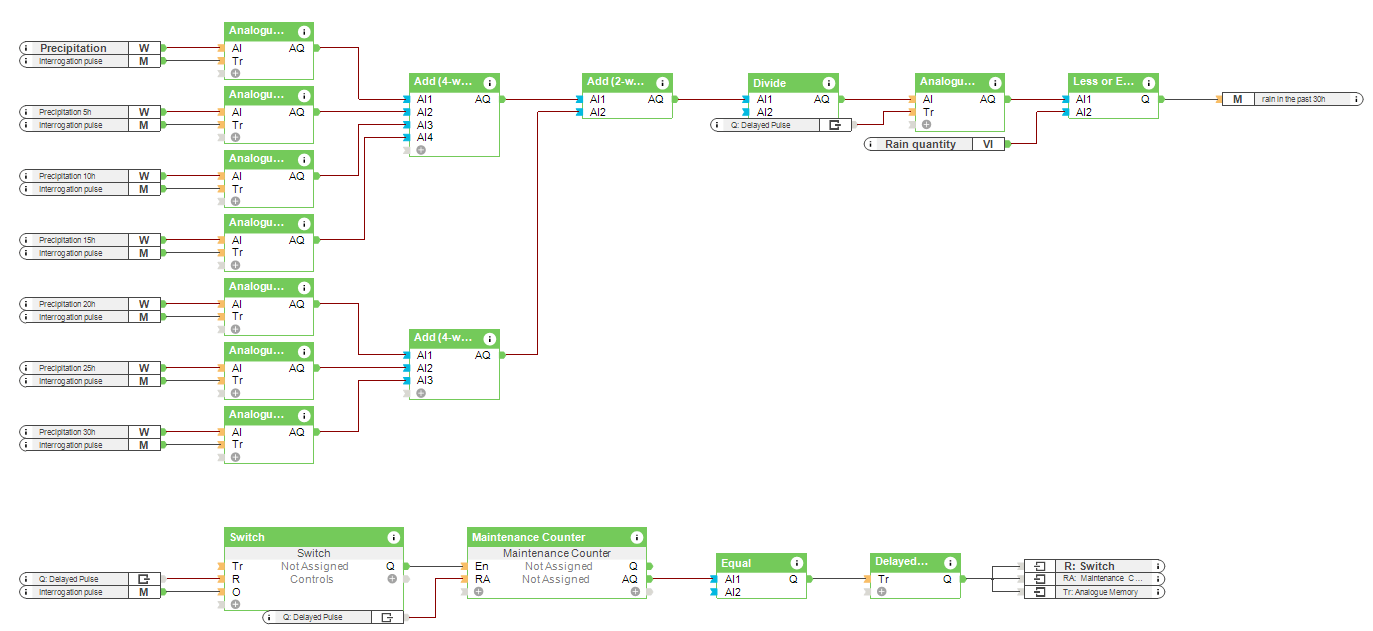1373x631 pixels.
Task: Select Tr: Analogue Memory reference connector
Action: [x=1095, y=592]
